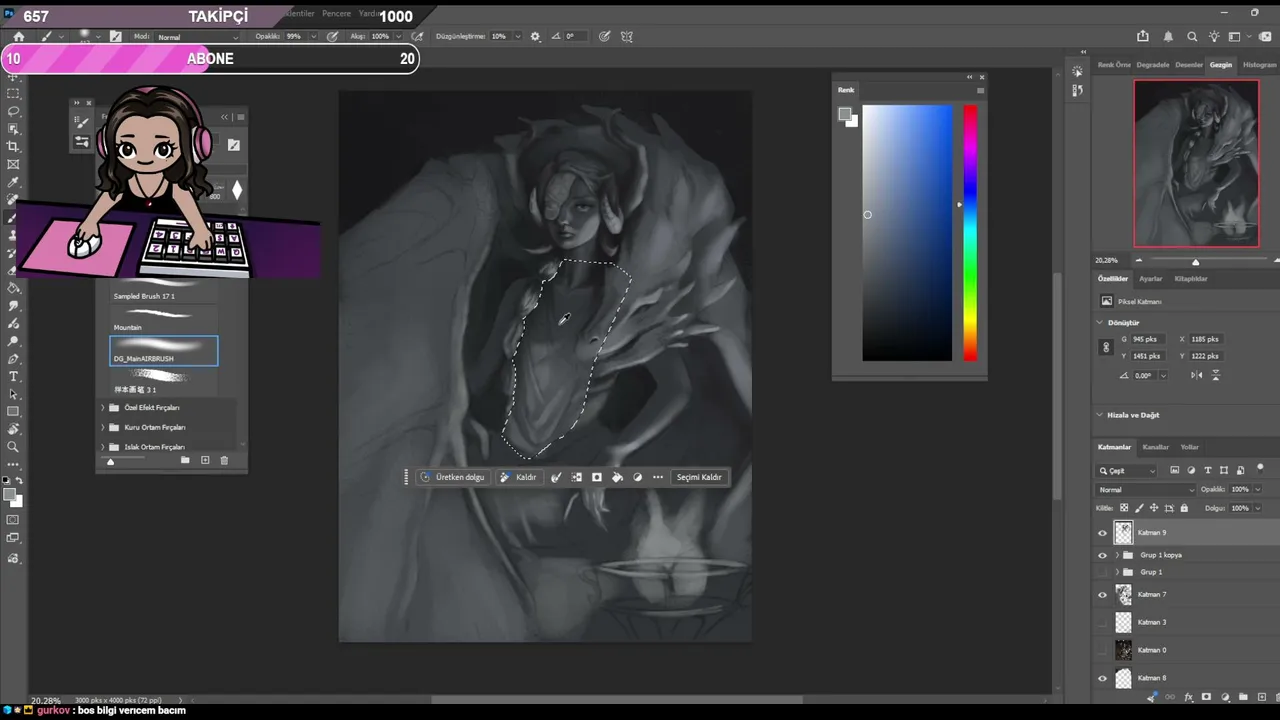Open the smoothing options gear icon

coord(535,36)
